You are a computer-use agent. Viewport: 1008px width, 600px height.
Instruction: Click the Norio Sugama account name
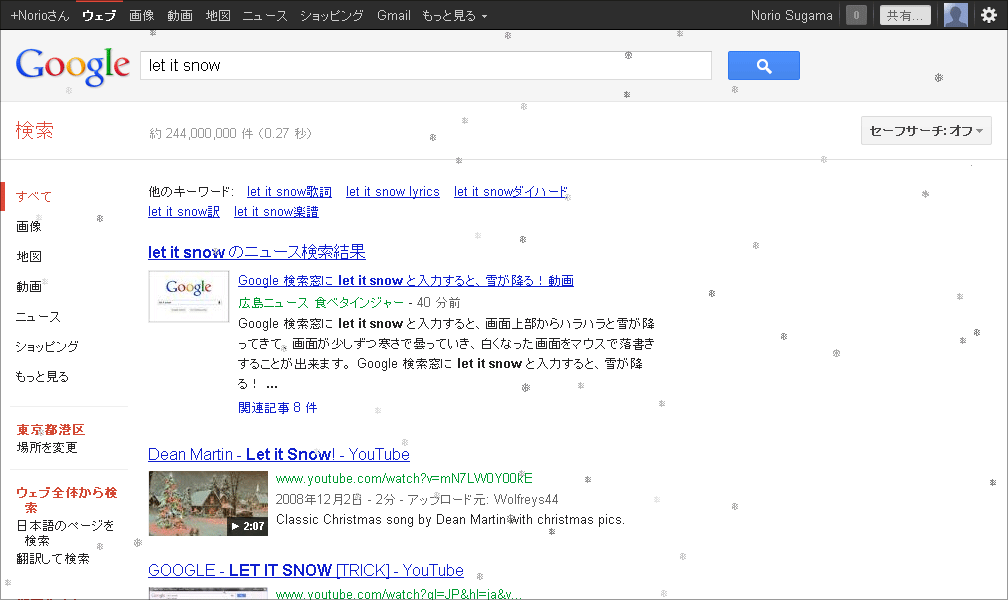click(791, 15)
